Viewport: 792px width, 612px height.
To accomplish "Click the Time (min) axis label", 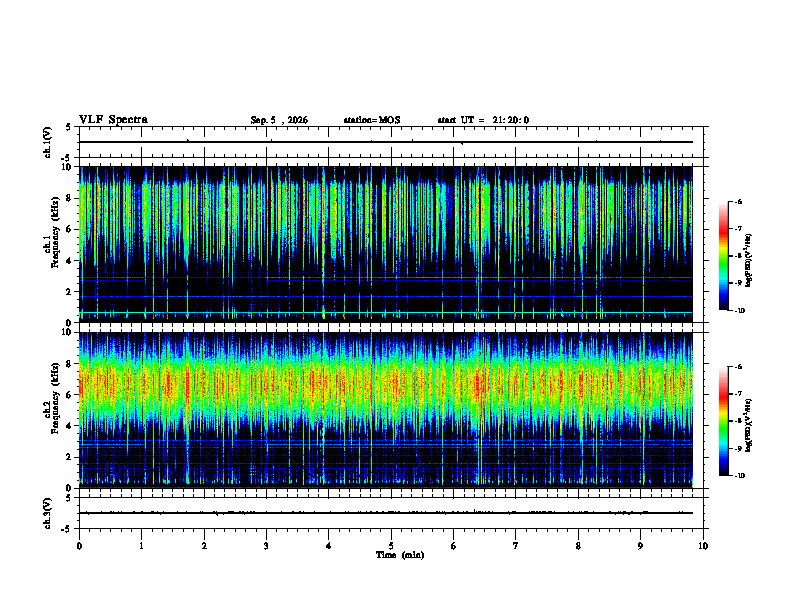I will click(x=400, y=555).
